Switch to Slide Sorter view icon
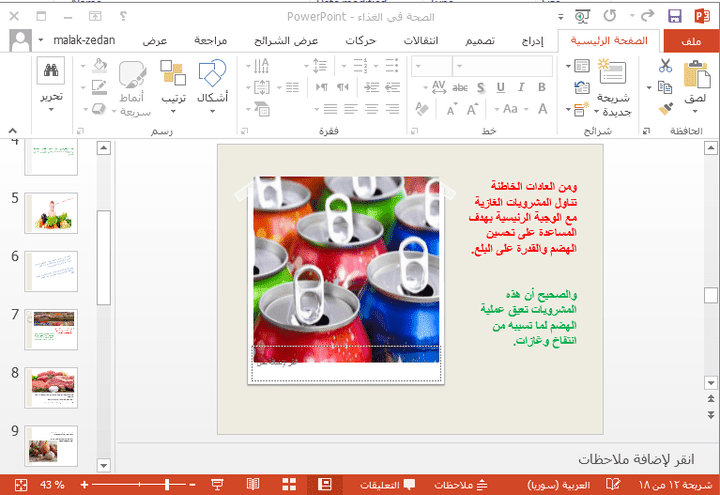This screenshot has width=720, height=495. [289, 484]
